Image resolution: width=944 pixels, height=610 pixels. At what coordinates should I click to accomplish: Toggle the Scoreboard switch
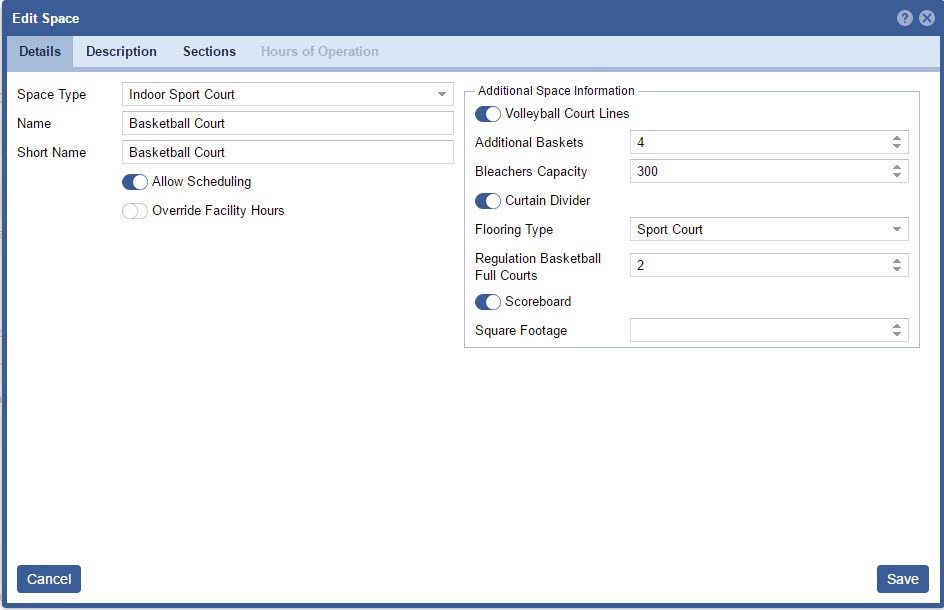point(488,302)
